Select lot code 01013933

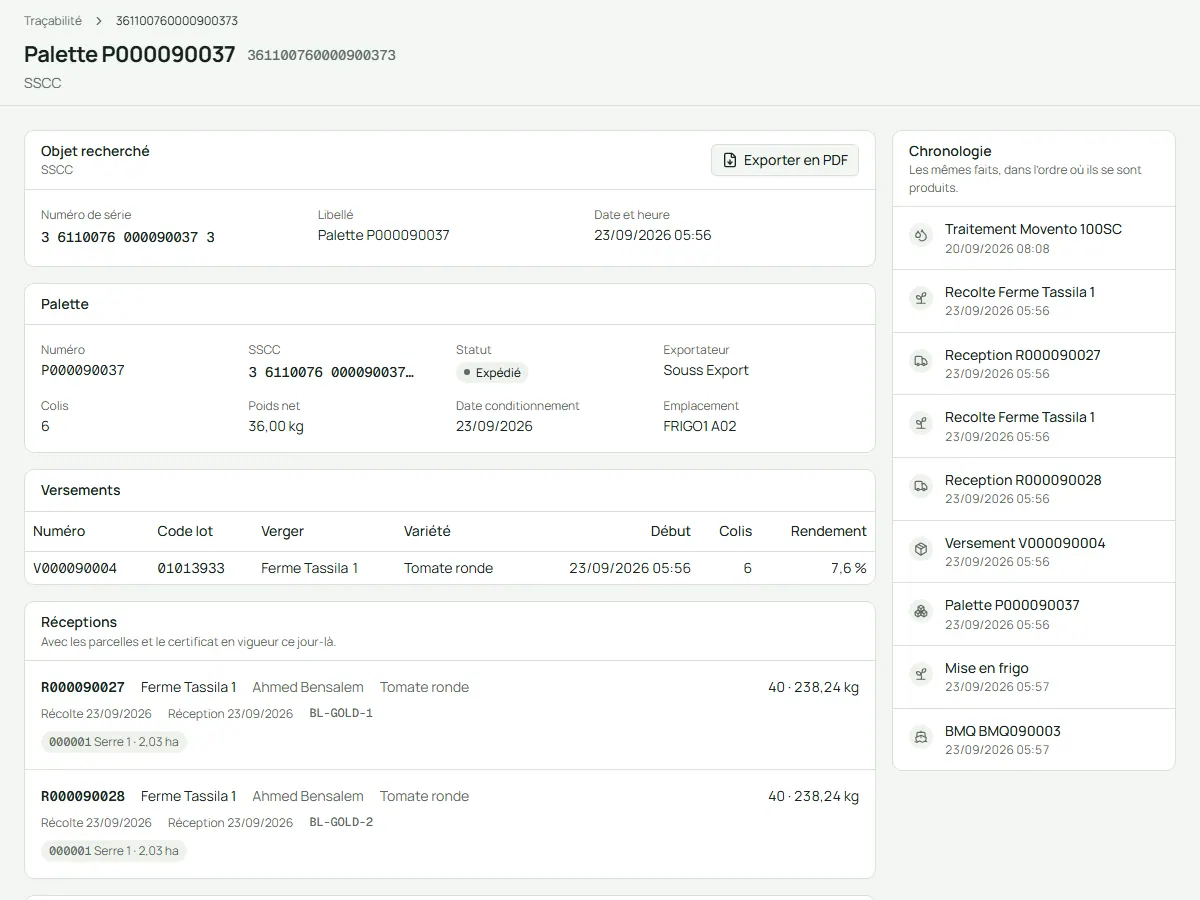click(191, 568)
